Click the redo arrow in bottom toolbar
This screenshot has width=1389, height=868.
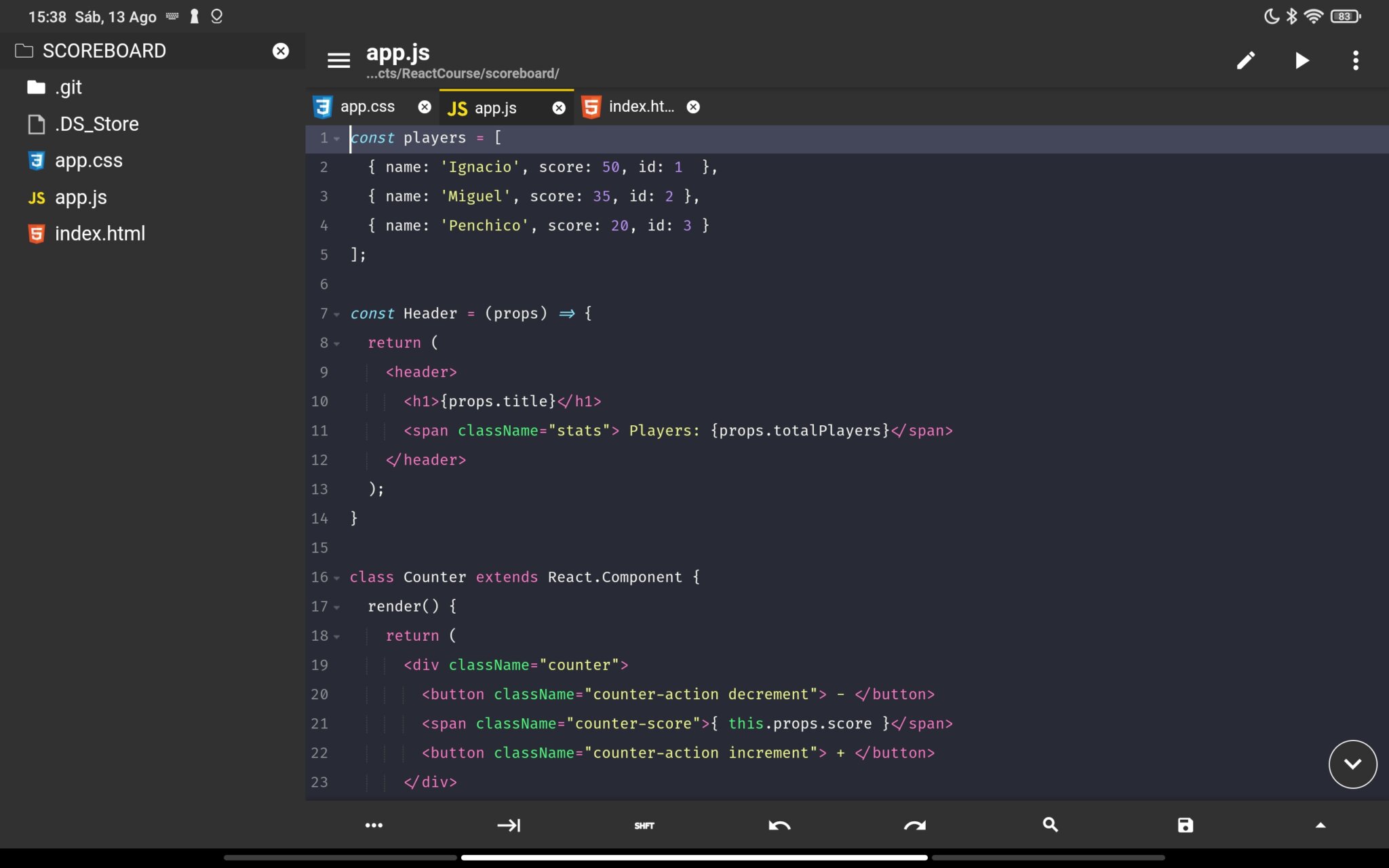pos(914,825)
